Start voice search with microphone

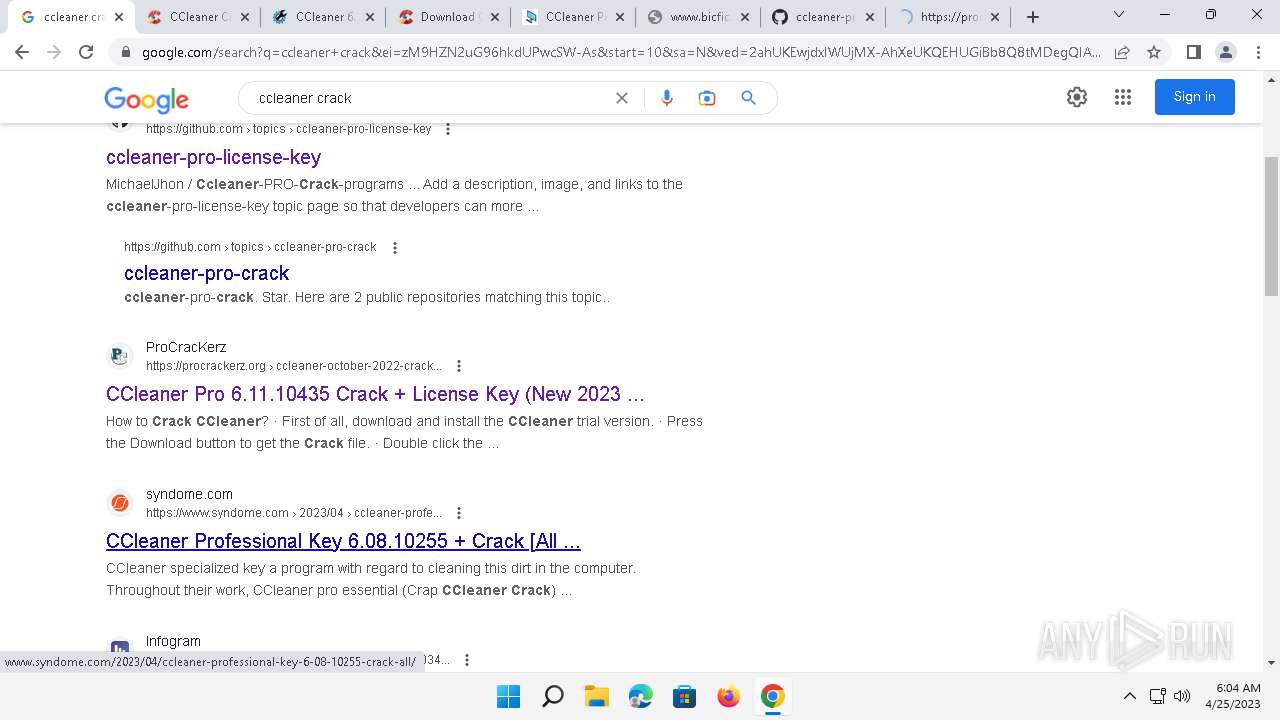(x=667, y=98)
